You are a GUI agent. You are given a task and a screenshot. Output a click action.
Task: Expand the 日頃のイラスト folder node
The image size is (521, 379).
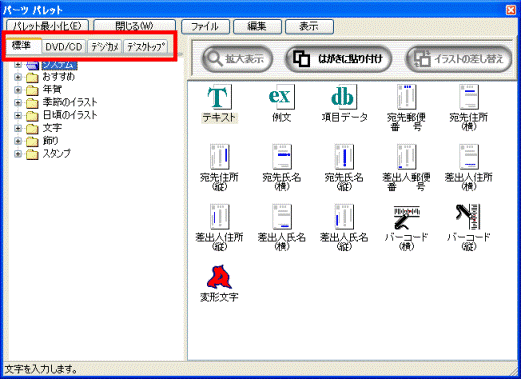[x=18, y=115]
